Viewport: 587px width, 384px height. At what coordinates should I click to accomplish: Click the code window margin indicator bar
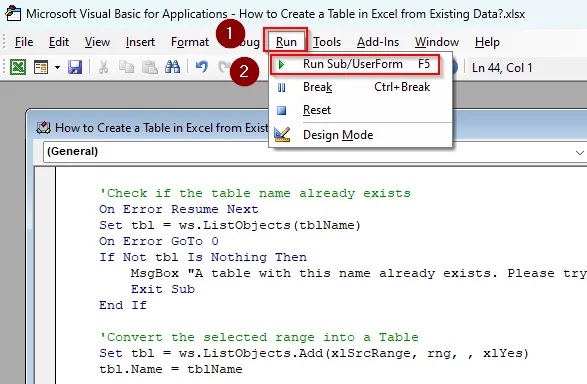[x=45, y=275]
